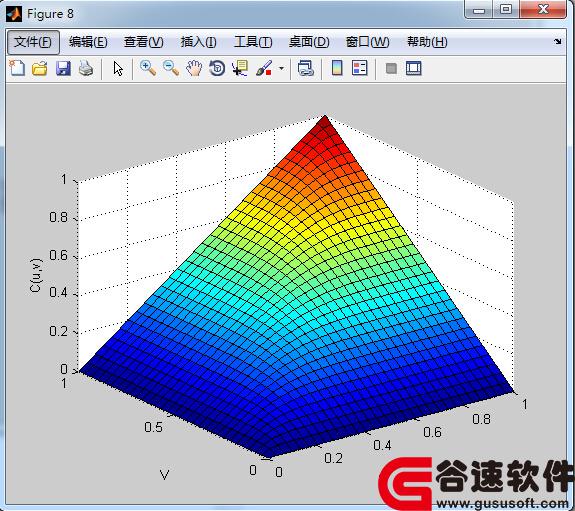Screen dimensions: 575x511
Task: Select the Edit Plot arrow tool
Action: [x=118, y=69]
